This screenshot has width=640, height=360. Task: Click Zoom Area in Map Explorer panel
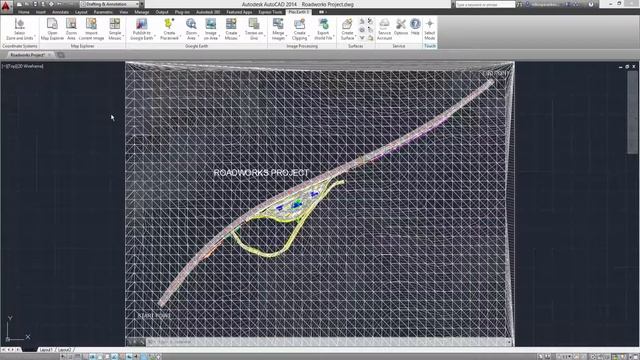pyautogui.click(x=71, y=29)
